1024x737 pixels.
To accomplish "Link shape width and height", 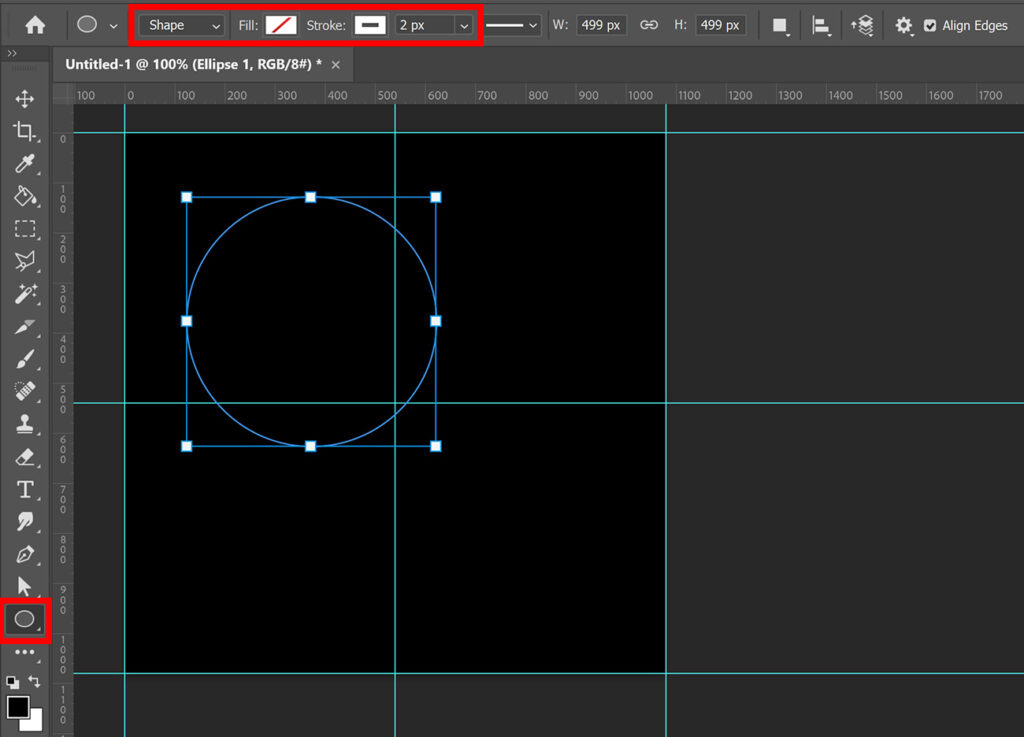I will tap(648, 25).
